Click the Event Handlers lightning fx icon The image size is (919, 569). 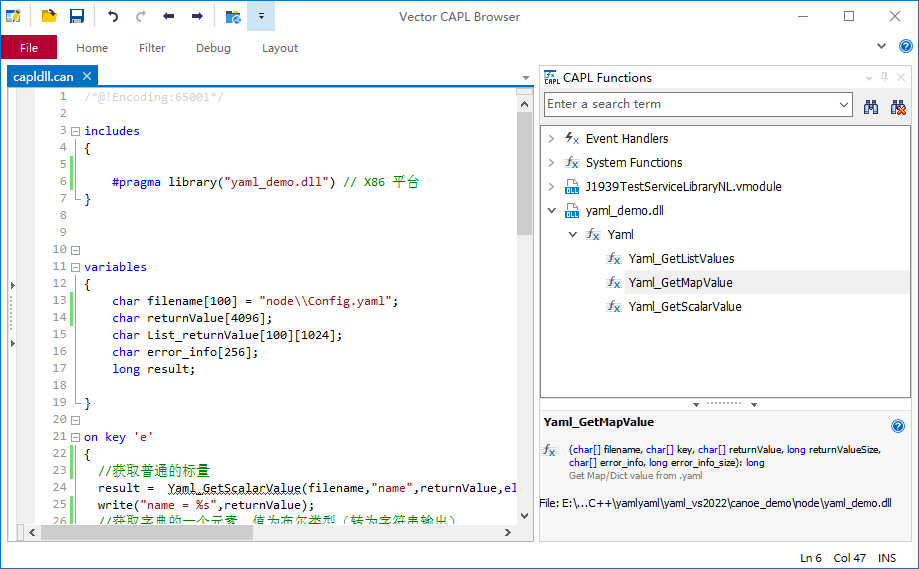[572, 139]
